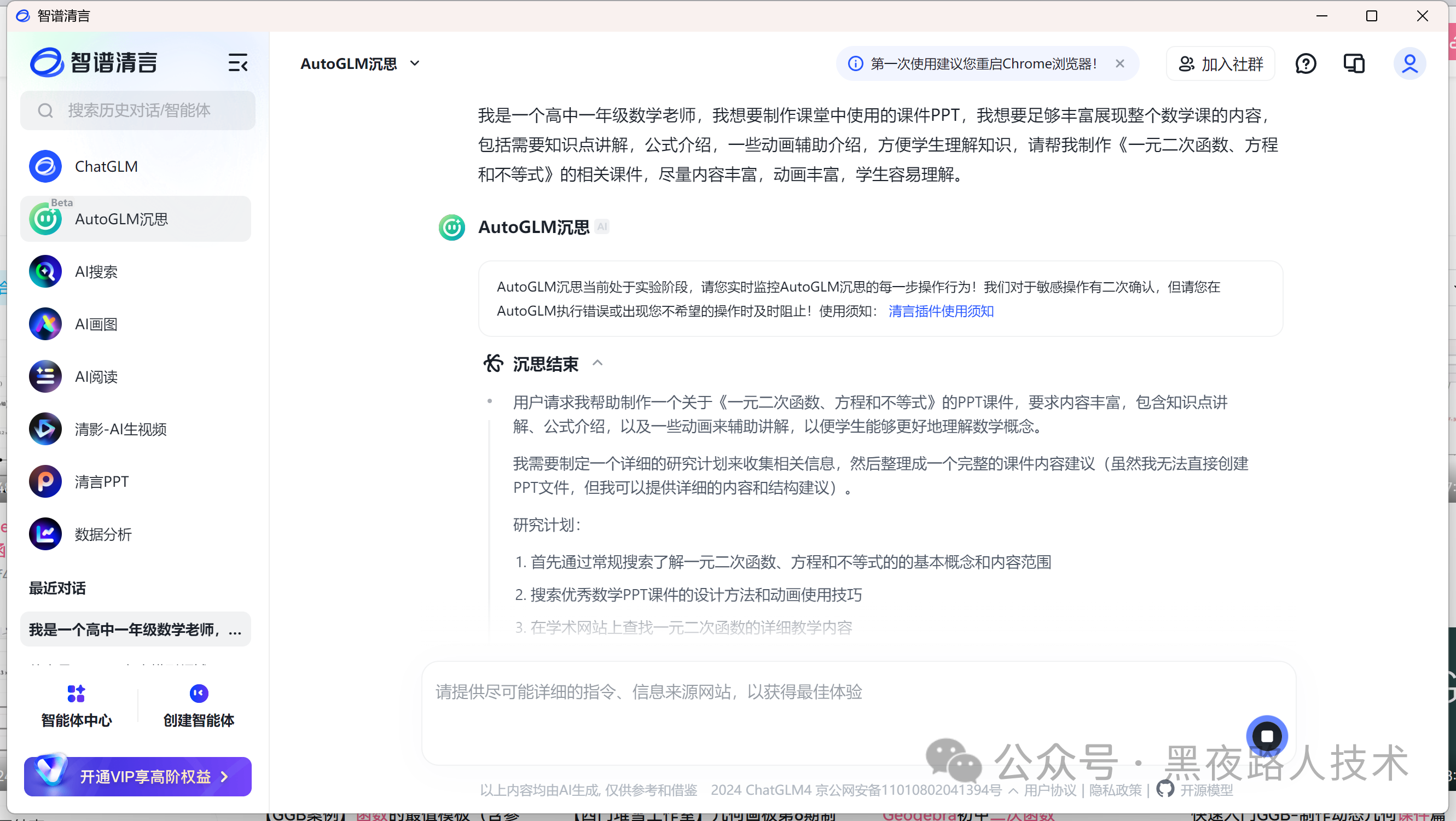Open the 清言插件使用须知 link
1456x821 pixels.
tap(941, 311)
